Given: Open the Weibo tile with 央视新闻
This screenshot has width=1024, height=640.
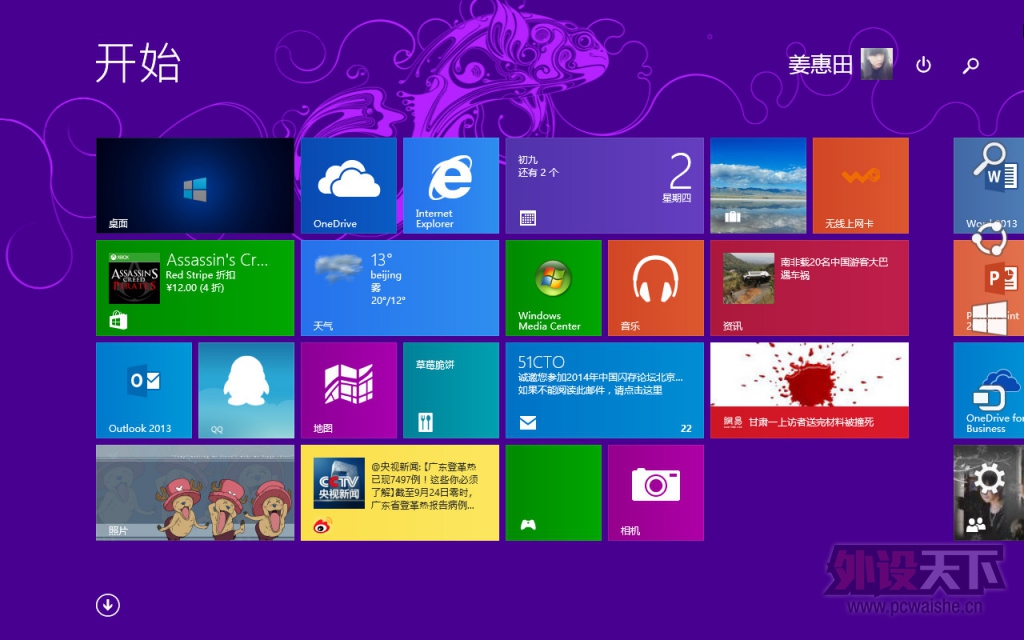Looking at the screenshot, I should (x=400, y=493).
